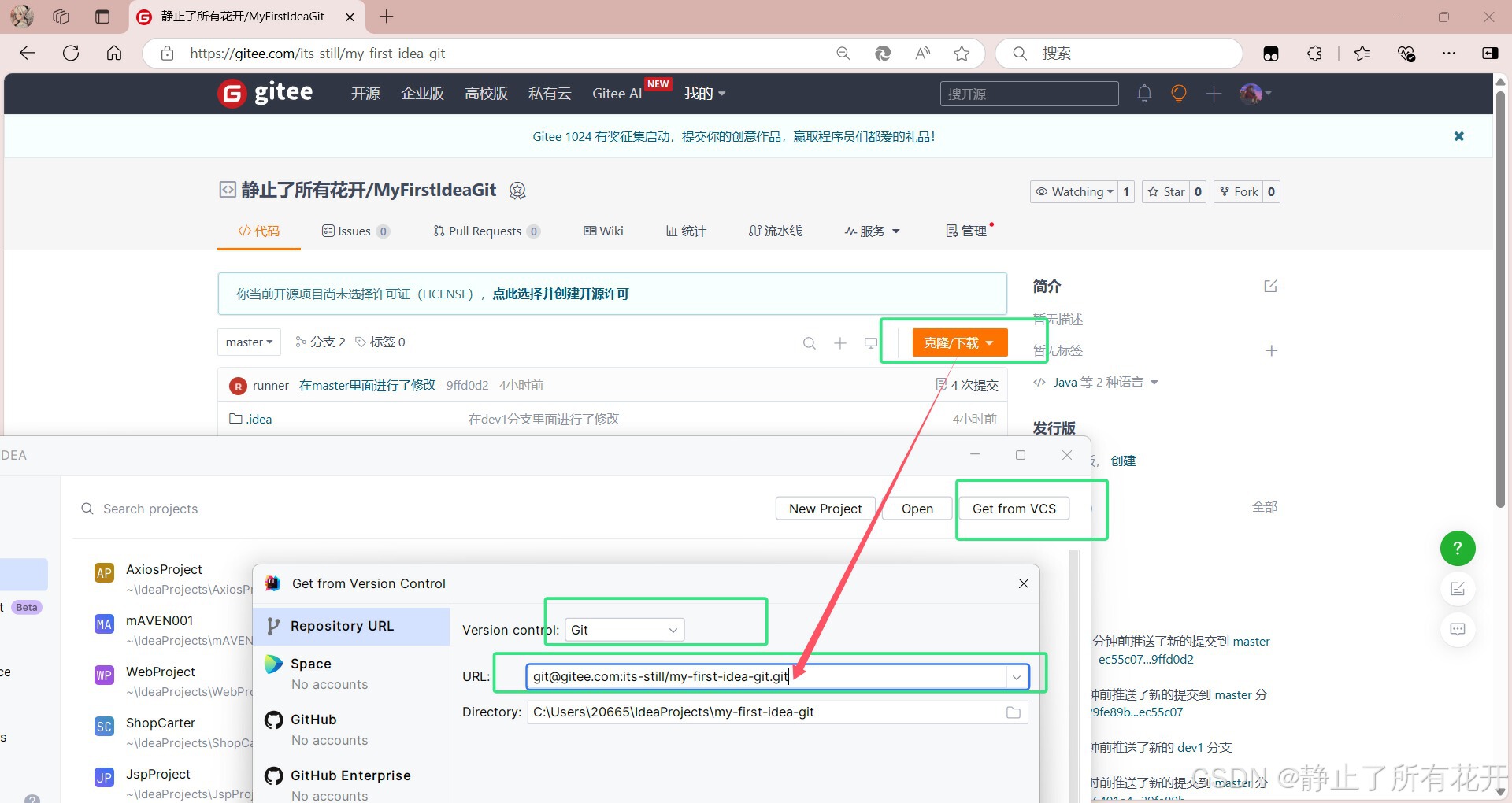Viewport: 1512px width, 803px height.
Task: Close the Get from Version Control dialog
Action: [x=1024, y=583]
